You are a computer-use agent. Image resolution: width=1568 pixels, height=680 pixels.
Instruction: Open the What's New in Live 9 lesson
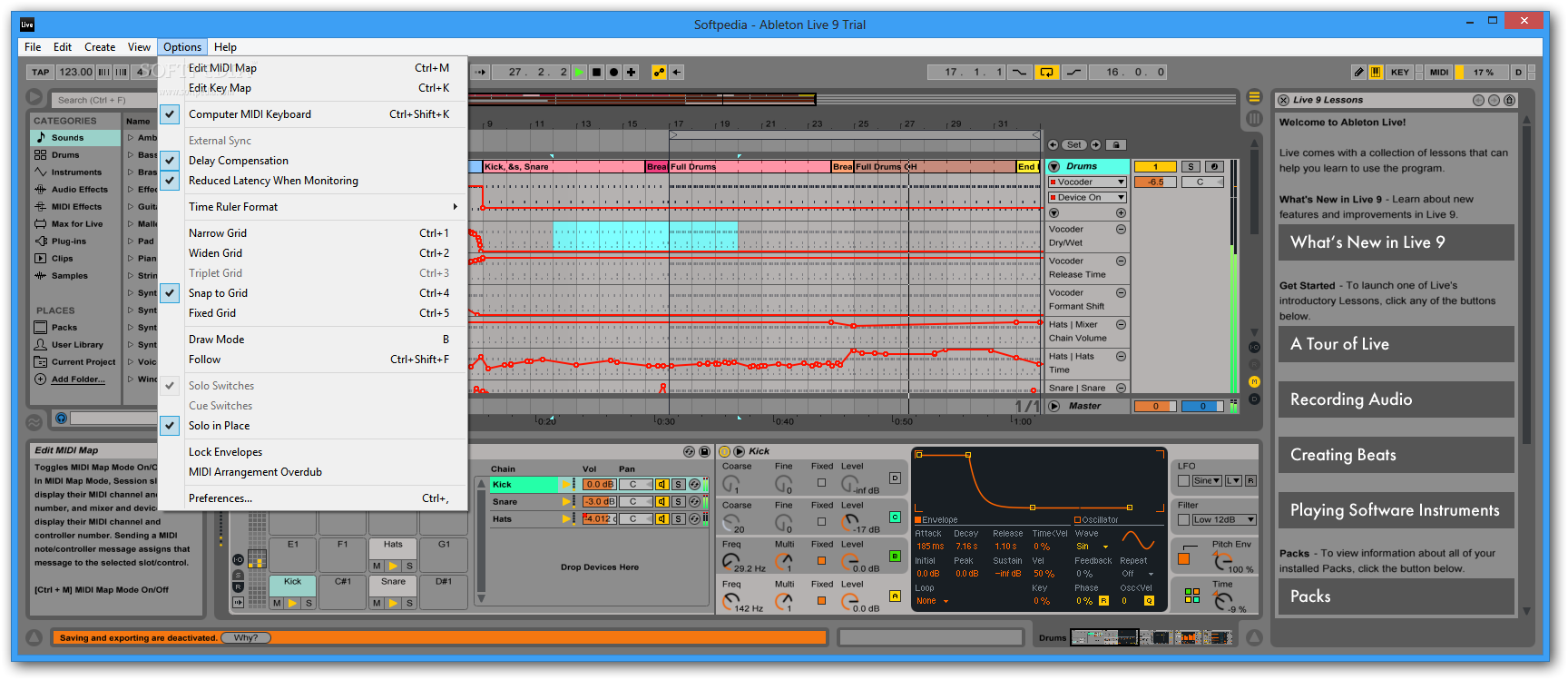1396,242
